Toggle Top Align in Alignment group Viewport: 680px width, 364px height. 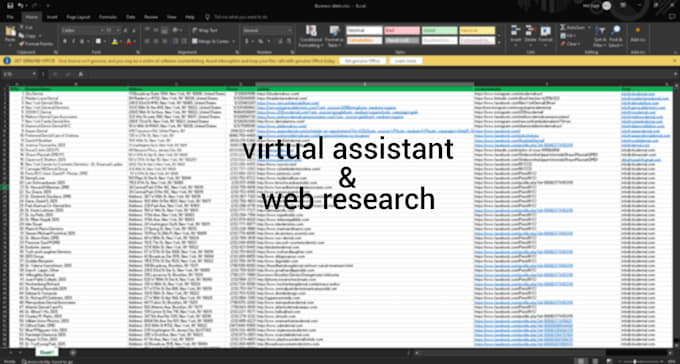[147, 30]
